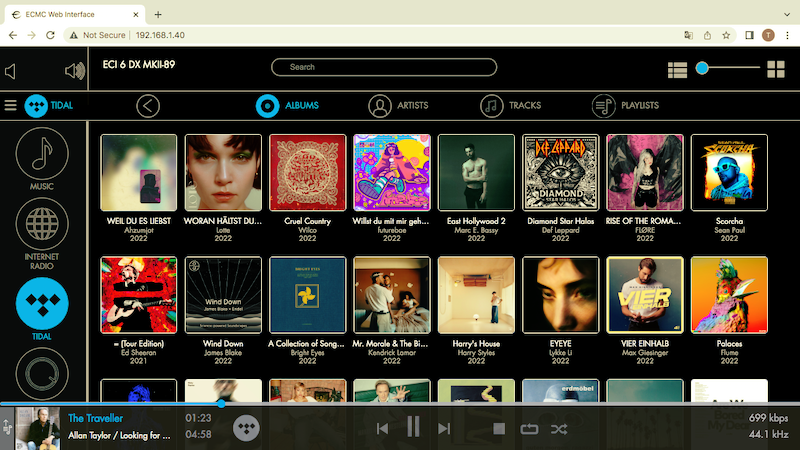Open the East Hollywood 2 album
Screen dimensions: 800x450
coord(476,172)
